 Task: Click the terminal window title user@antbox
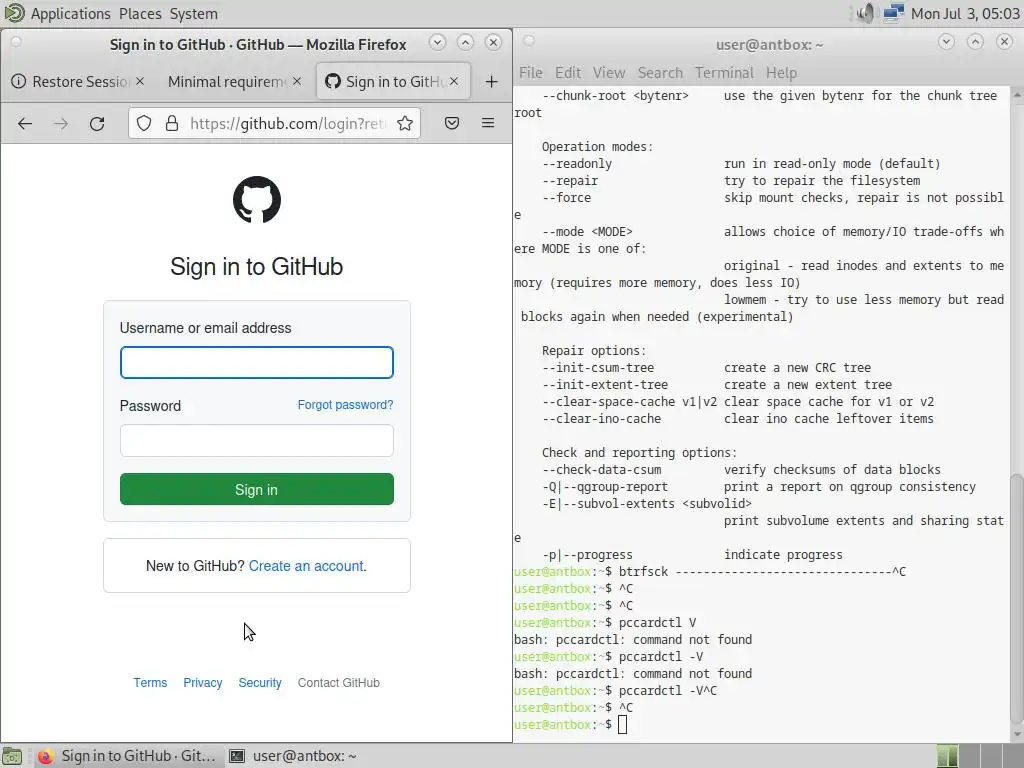(x=769, y=44)
